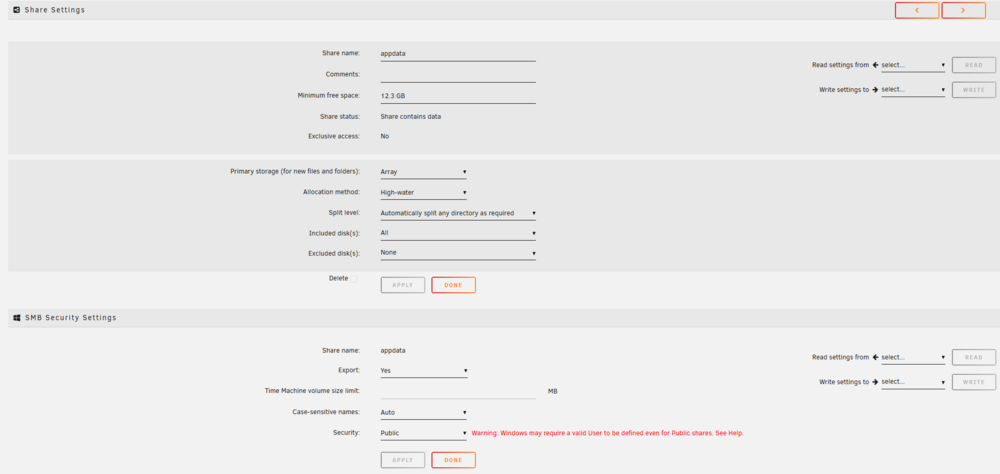This screenshot has height=474, width=1000.
Task: Click the 'Share Settings' heading text
Action: pyautogui.click(x=54, y=10)
